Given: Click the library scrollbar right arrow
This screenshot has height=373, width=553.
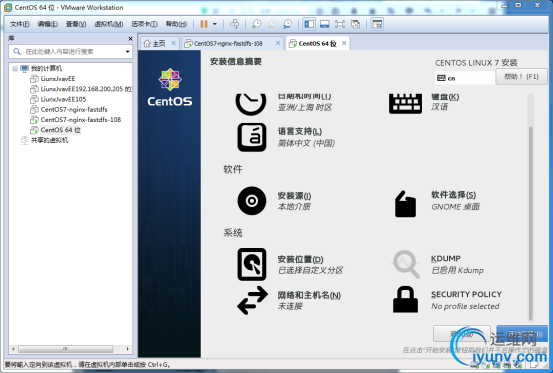Looking at the screenshot, I should (128, 349).
